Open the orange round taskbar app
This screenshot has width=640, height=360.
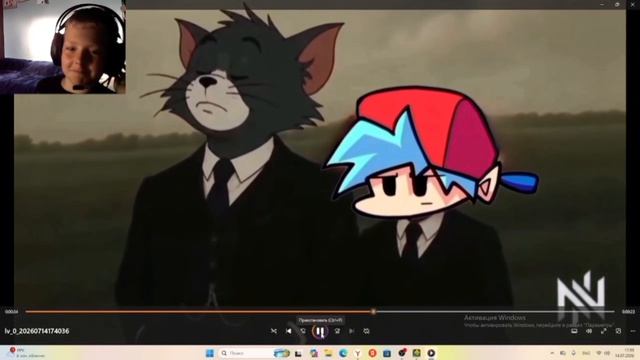pyautogui.click(x=372, y=353)
